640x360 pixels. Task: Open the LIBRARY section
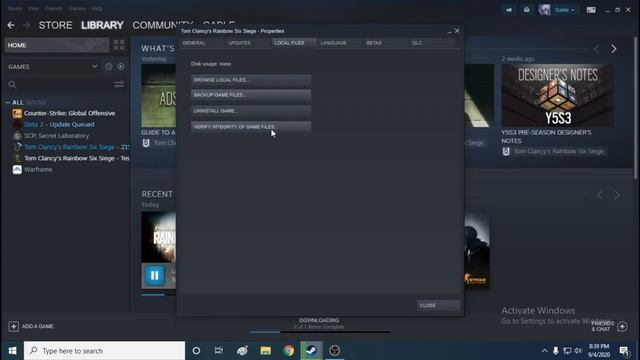coord(102,25)
